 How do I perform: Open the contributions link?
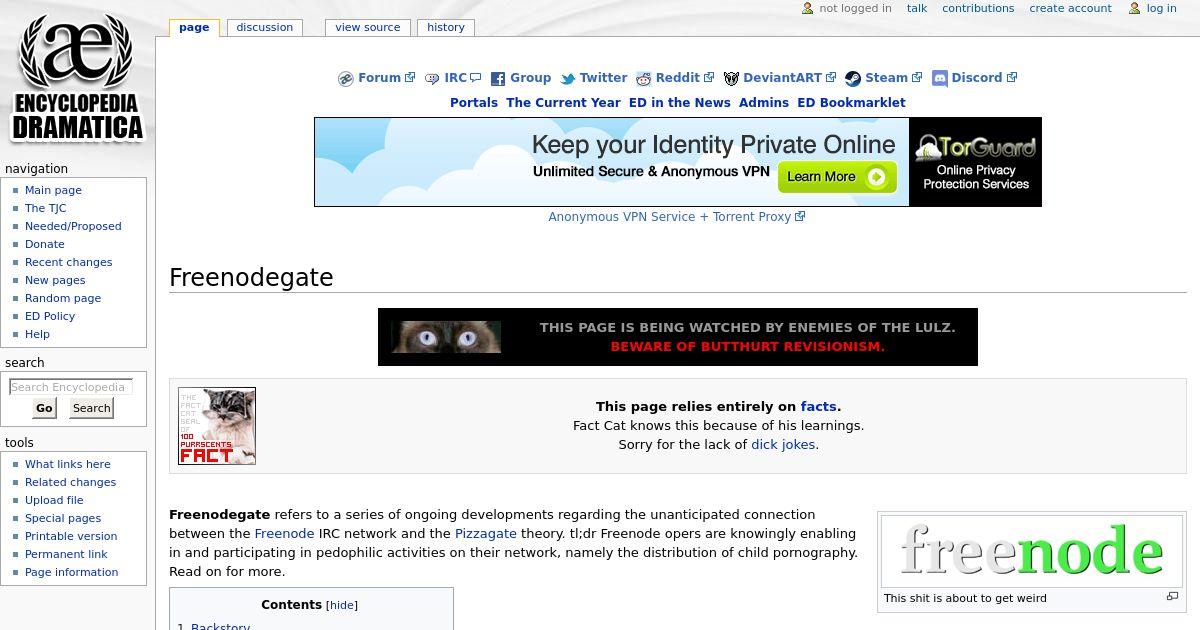pyautogui.click(x=978, y=8)
